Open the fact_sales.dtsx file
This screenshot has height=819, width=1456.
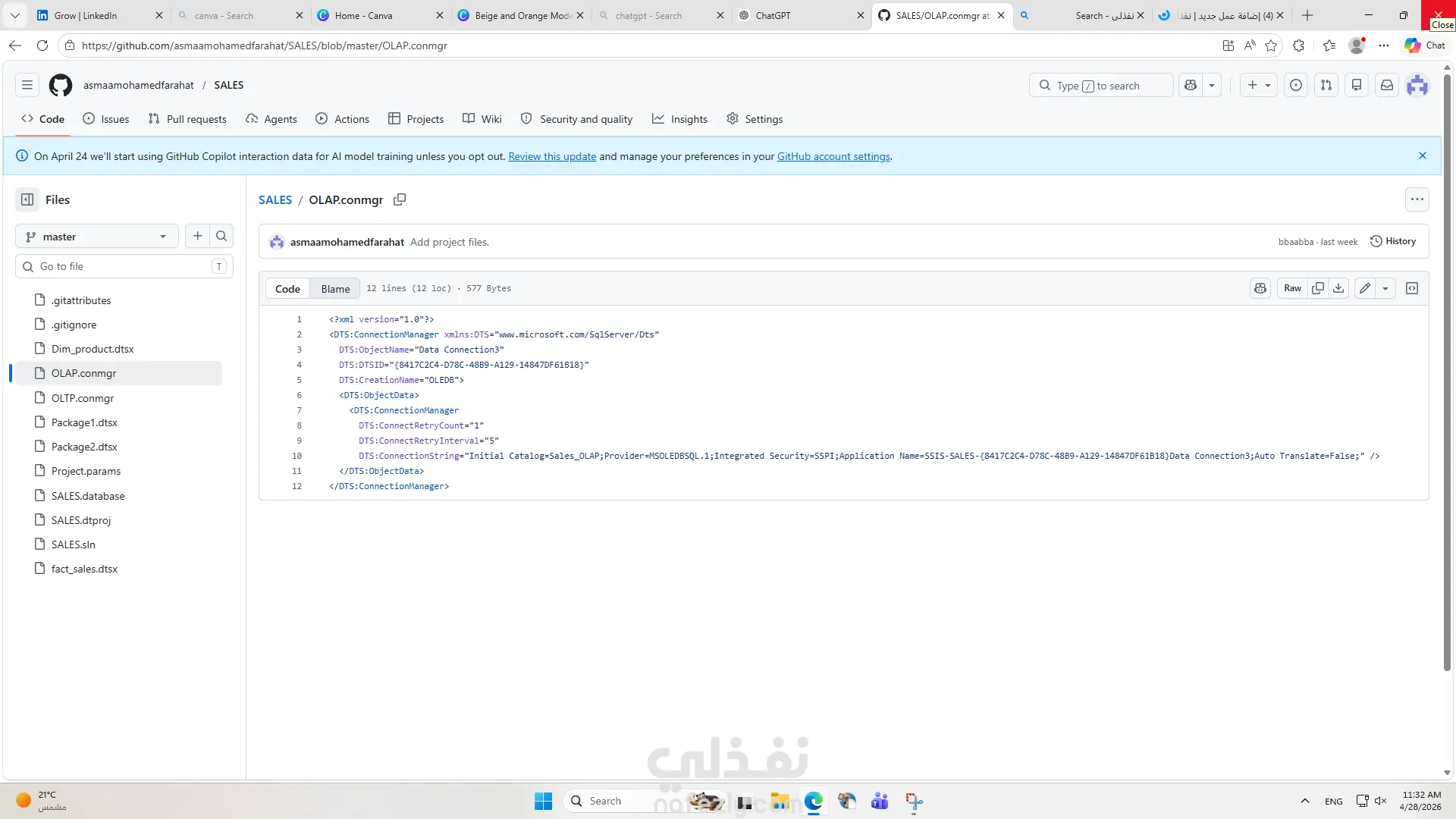[x=84, y=569]
